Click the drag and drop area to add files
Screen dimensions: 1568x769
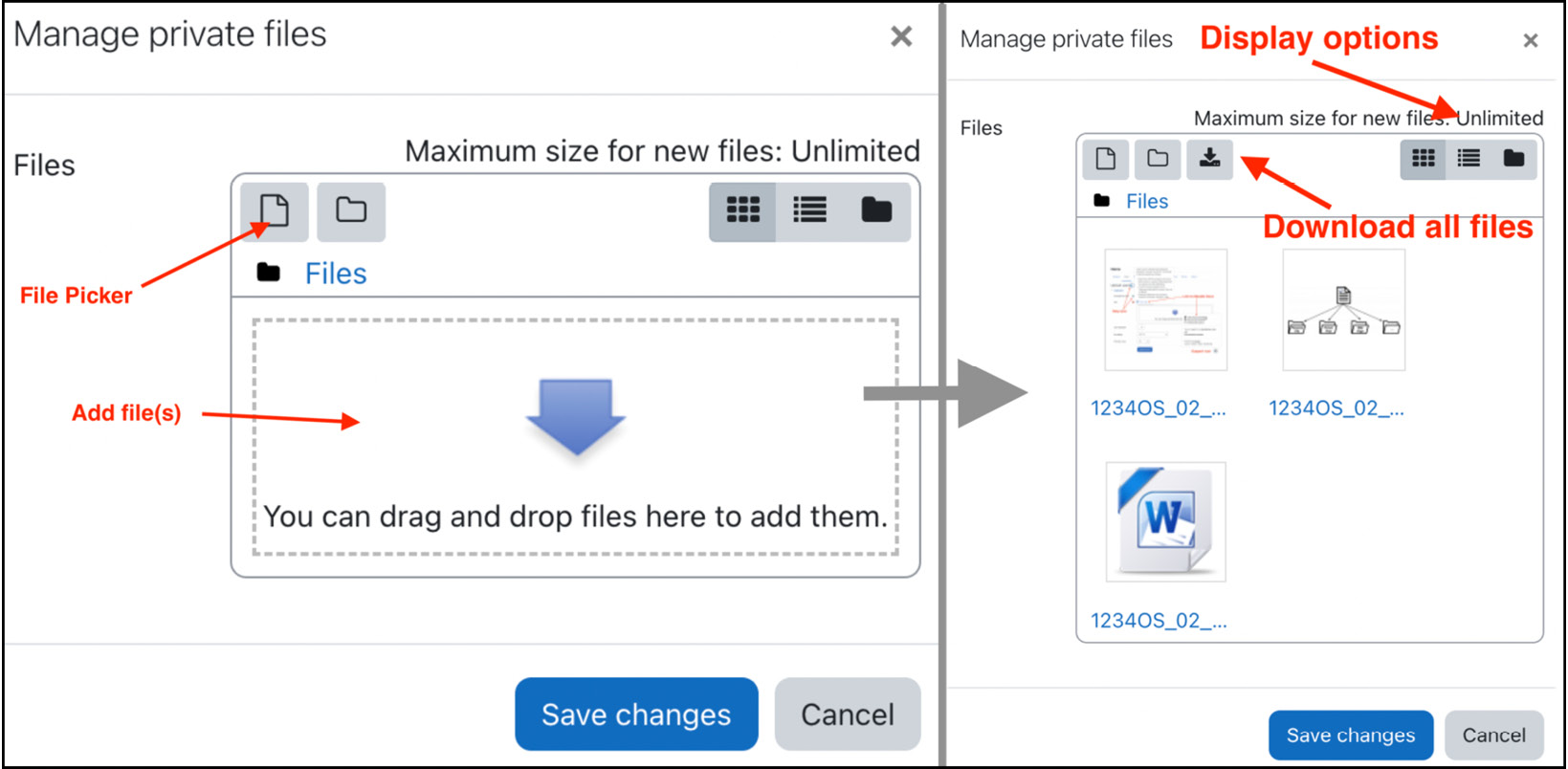575,437
